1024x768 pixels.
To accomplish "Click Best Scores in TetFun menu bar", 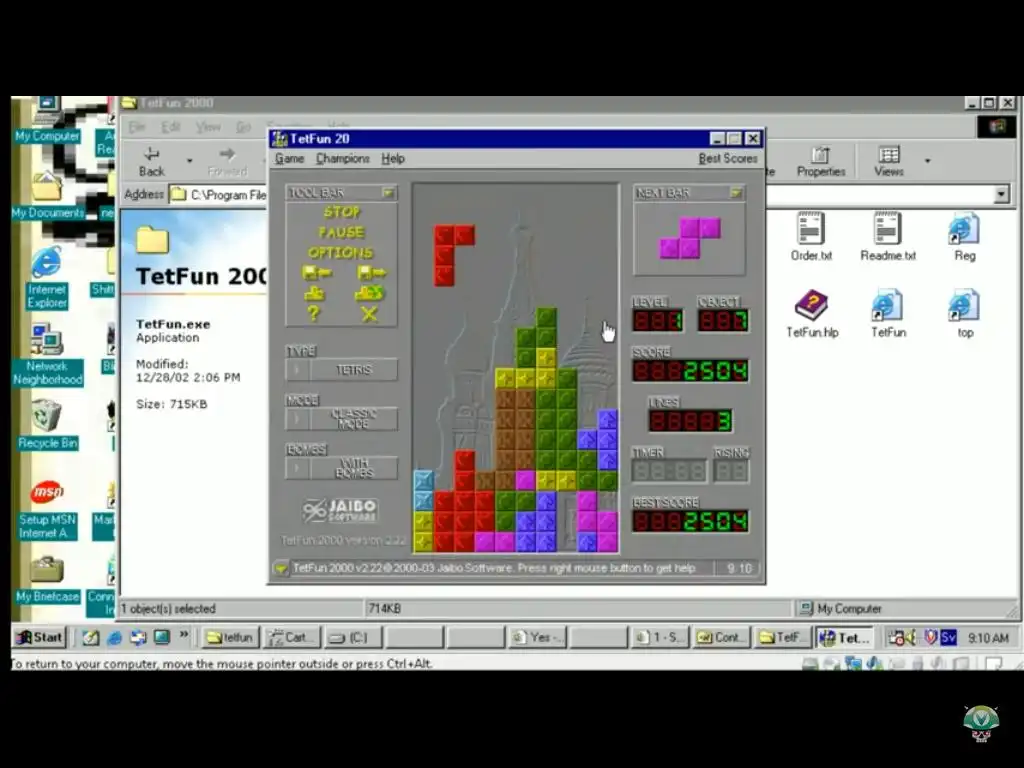I will [728, 159].
